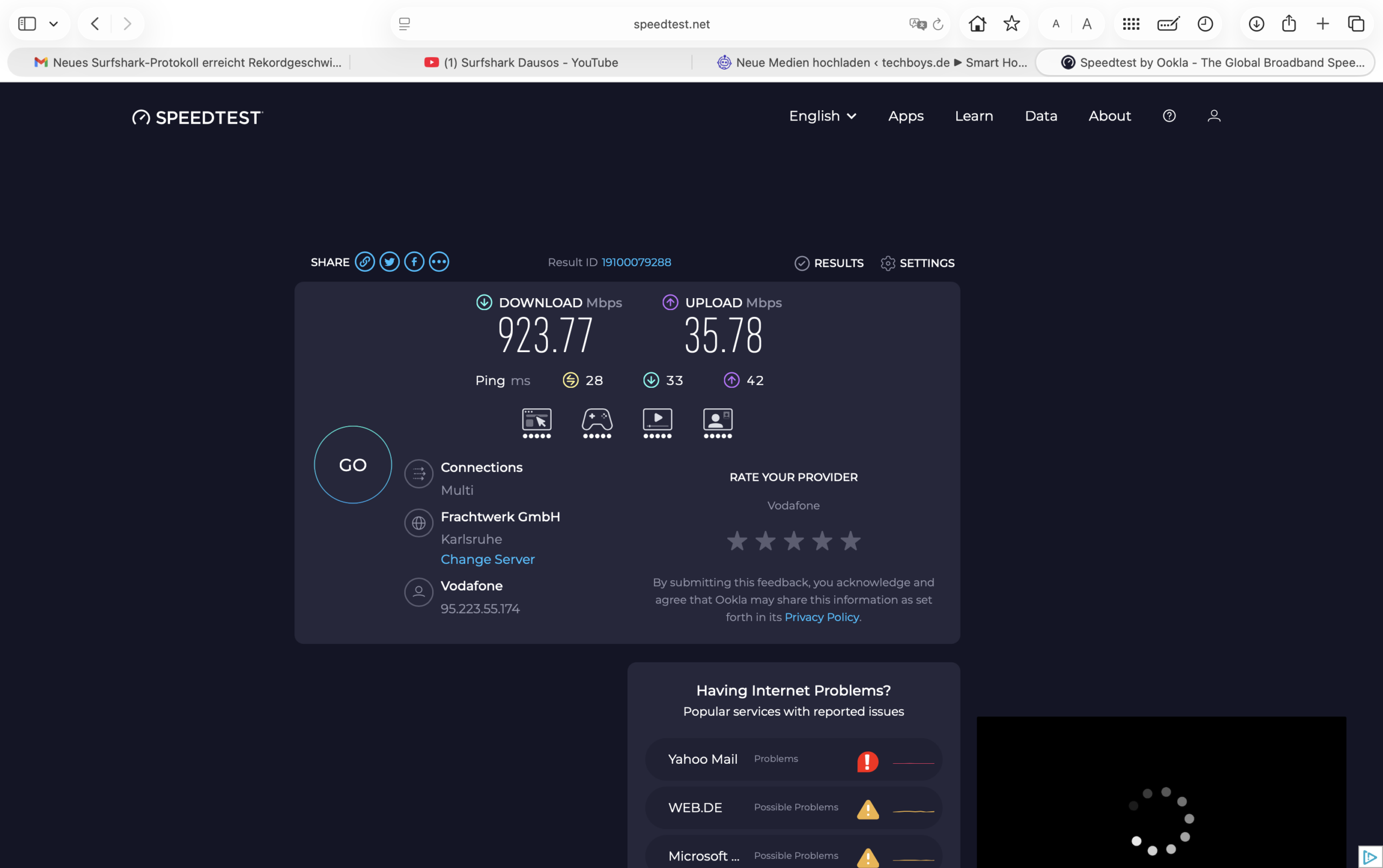Screen dimensions: 1383x868
Task: Open the About menu
Action: pos(1110,116)
